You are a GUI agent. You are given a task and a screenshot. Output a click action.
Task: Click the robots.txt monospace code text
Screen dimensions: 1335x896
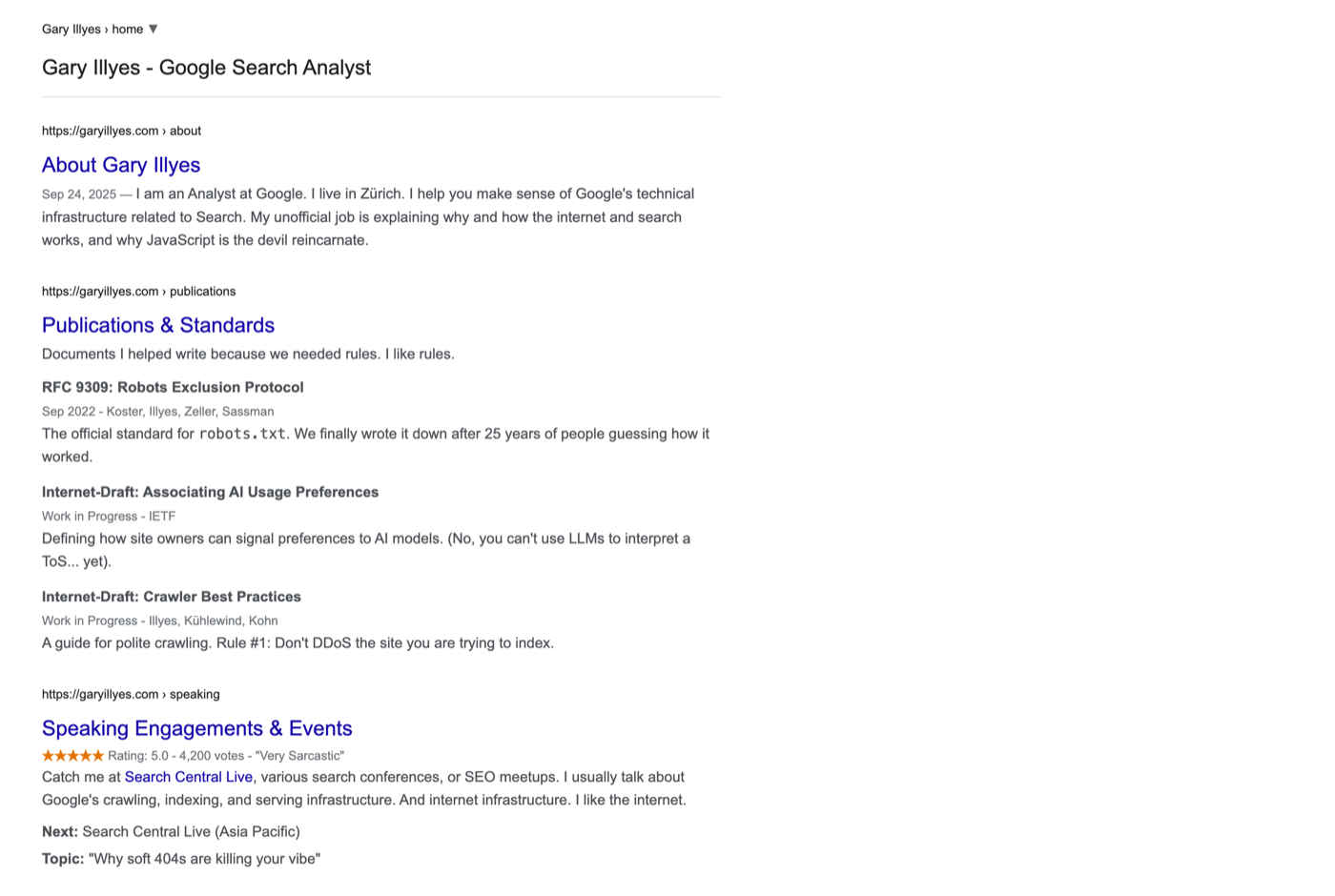coord(242,434)
